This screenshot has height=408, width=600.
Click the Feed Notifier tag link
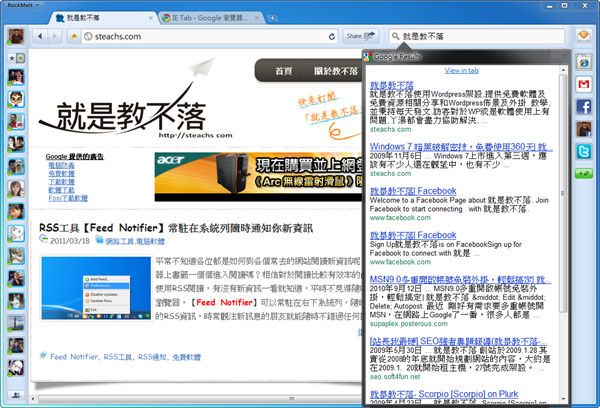[x=75, y=357]
